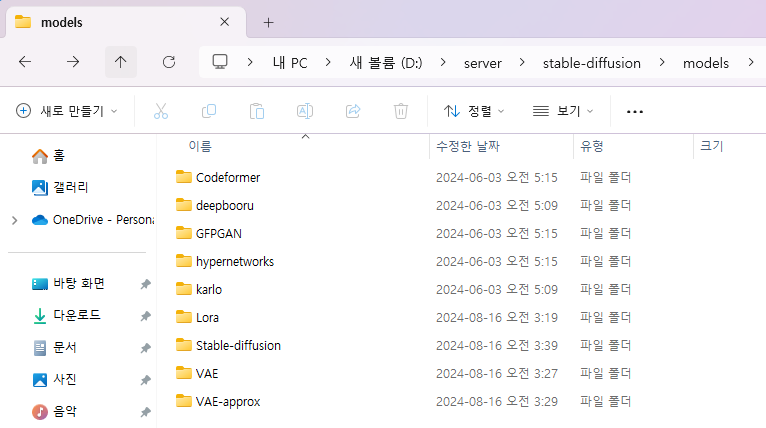Expand chevron after 새 볼륨 (D:)
Screen dimensions: 766x428
(x=443, y=63)
